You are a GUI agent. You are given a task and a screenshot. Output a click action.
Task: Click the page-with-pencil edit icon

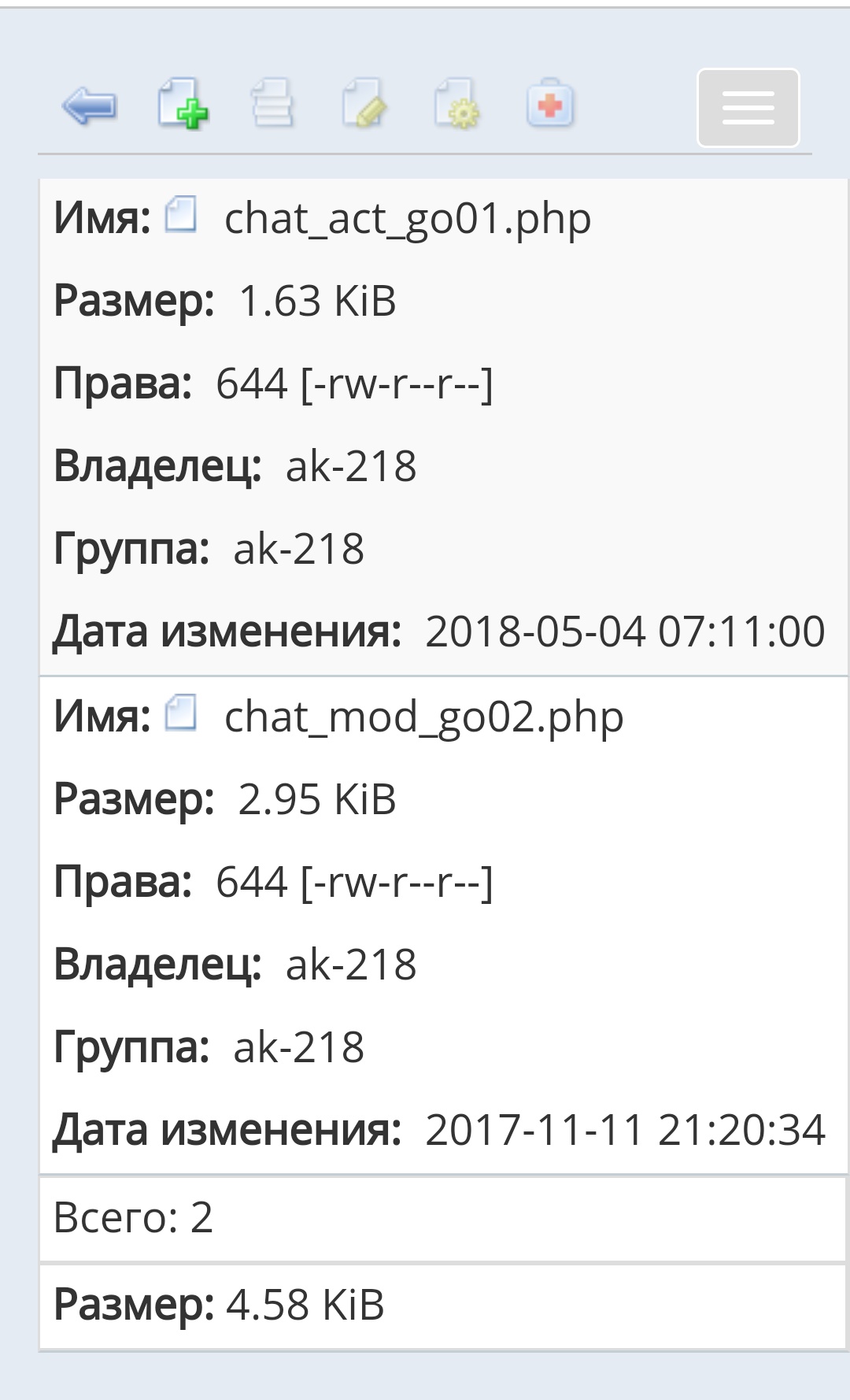[364, 104]
